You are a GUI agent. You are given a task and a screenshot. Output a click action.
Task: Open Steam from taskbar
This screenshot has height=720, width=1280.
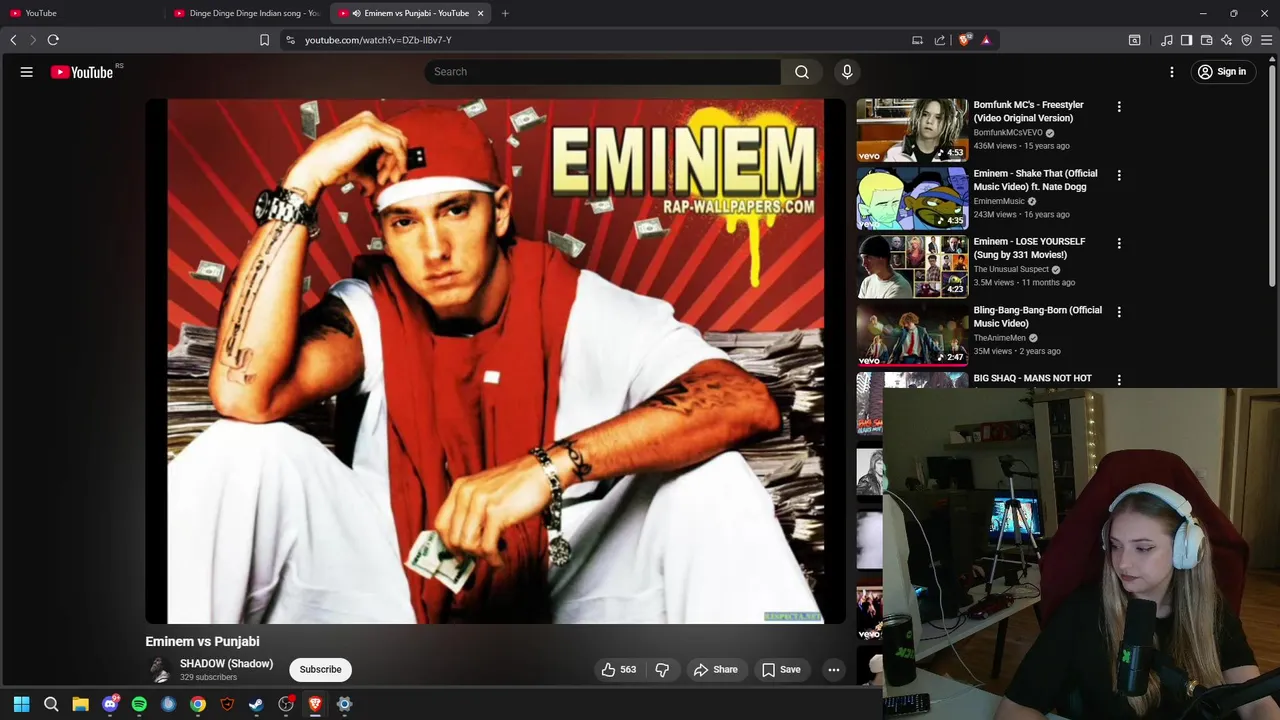[x=256, y=704]
